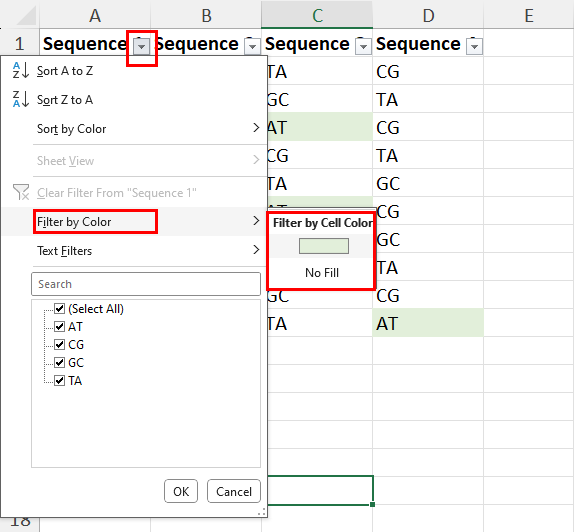Select the light green cell color swatch

[324, 246]
